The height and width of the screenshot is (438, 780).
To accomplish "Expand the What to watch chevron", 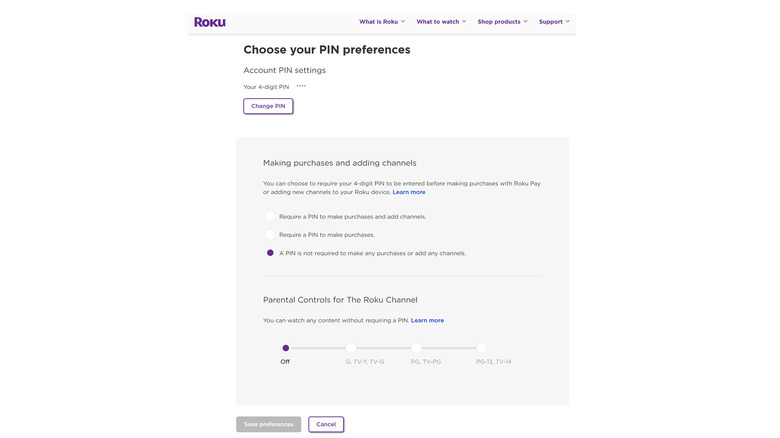I will [x=464, y=21].
